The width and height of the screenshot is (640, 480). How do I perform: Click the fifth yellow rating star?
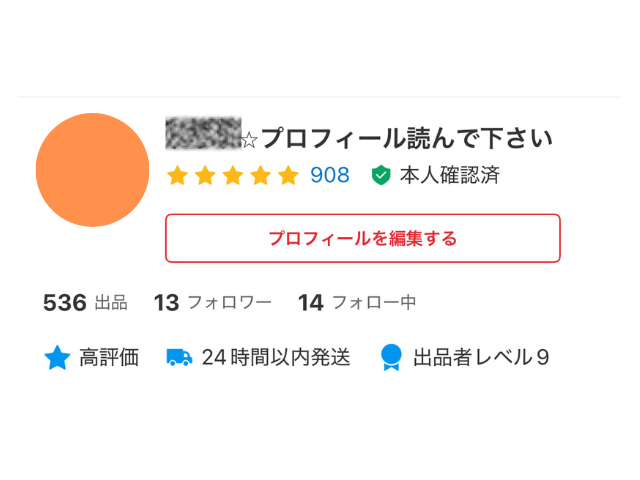tap(289, 176)
